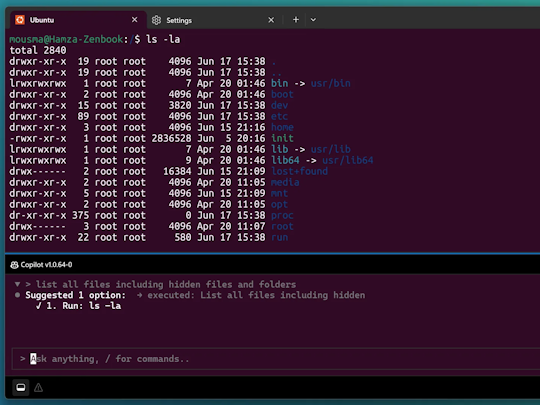Open a new tab with plus button
This screenshot has height=405, width=540.
(296, 20)
